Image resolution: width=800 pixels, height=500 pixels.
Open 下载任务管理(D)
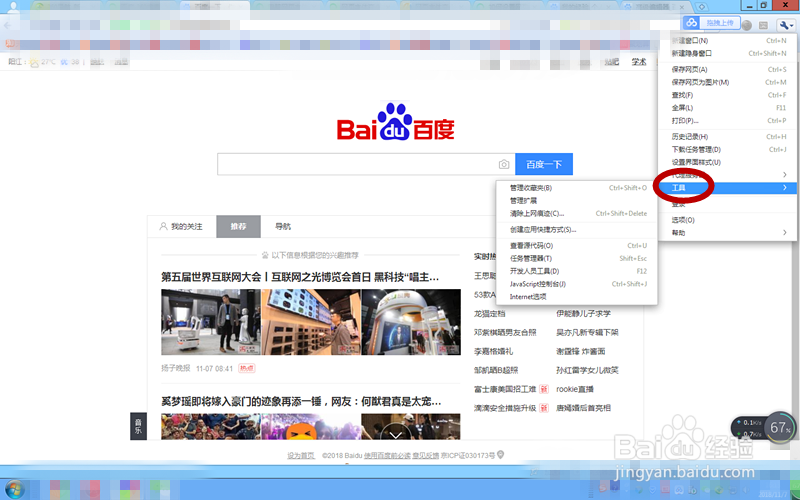click(x=729, y=149)
